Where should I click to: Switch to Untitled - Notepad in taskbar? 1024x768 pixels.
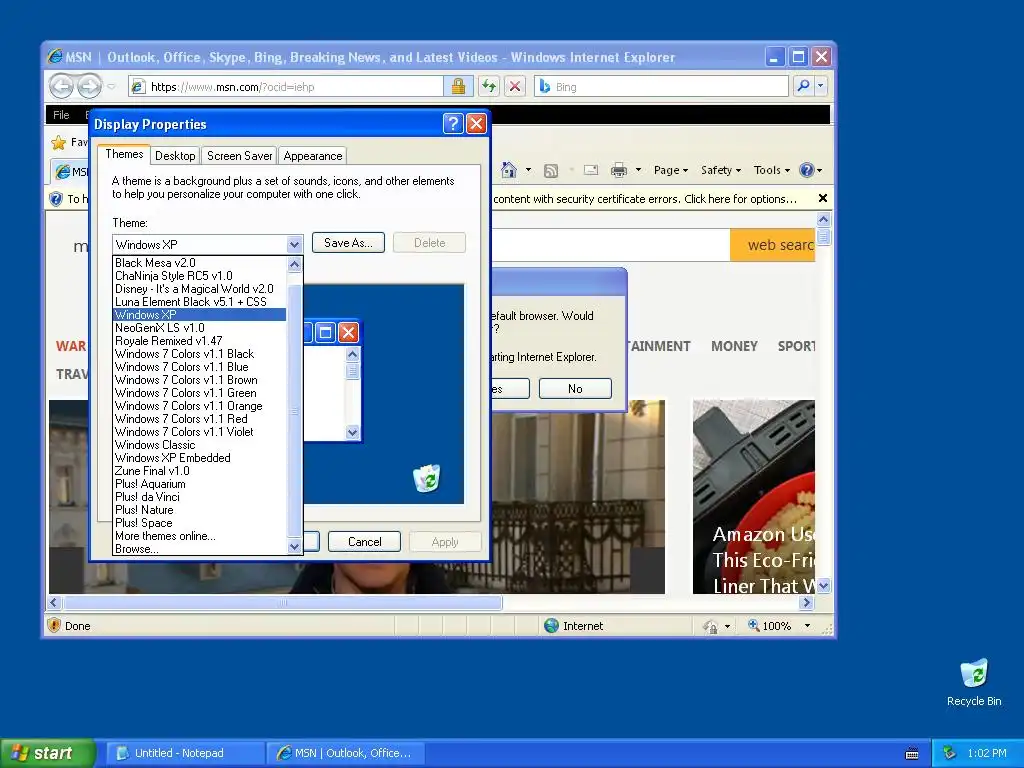[x=185, y=753]
